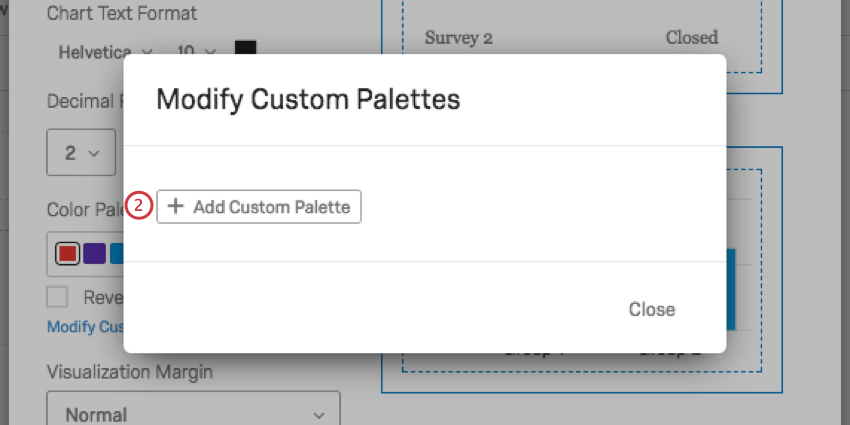
Task: Click the blue bar in the chart
Action: [x=730, y=290]
